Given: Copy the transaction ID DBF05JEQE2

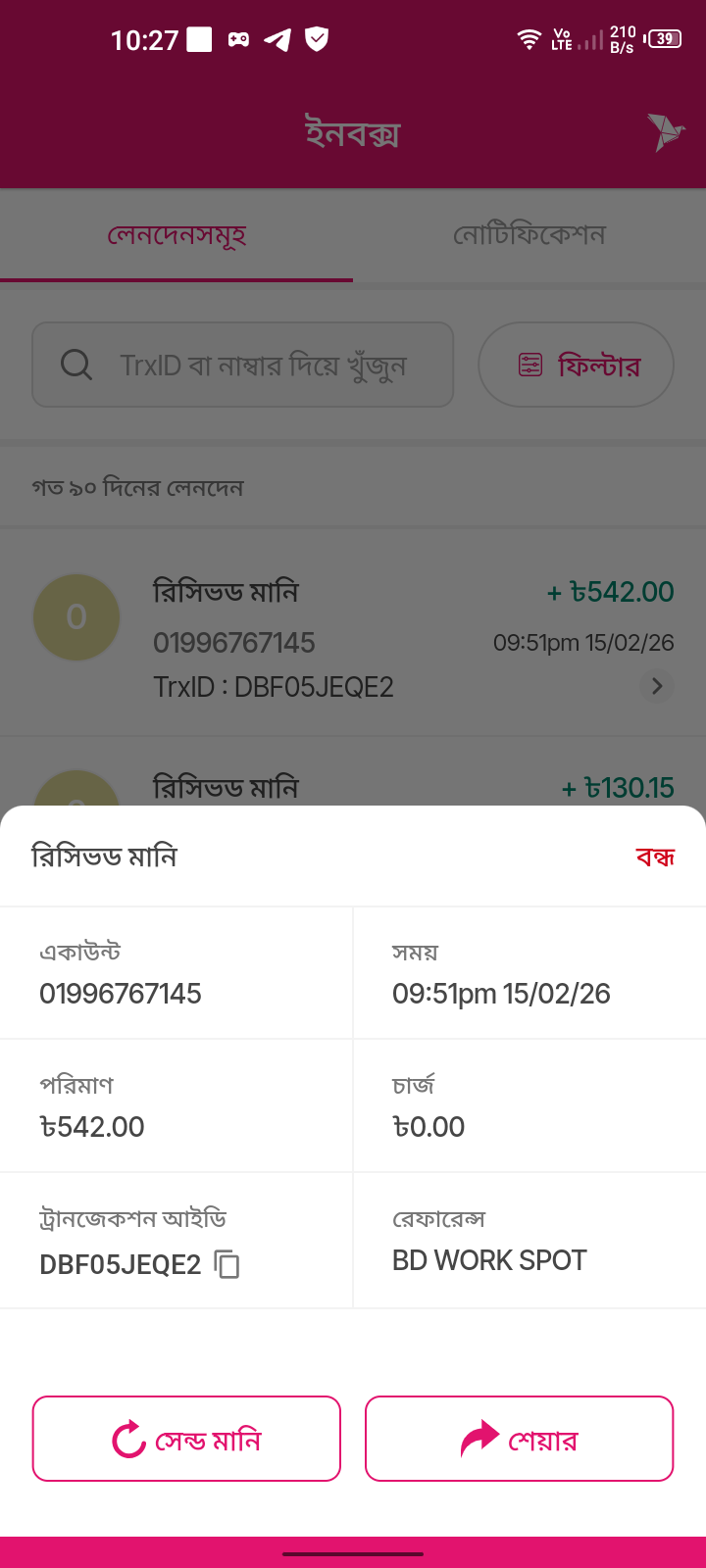Looking at the screenshot, I should 227,1264.
